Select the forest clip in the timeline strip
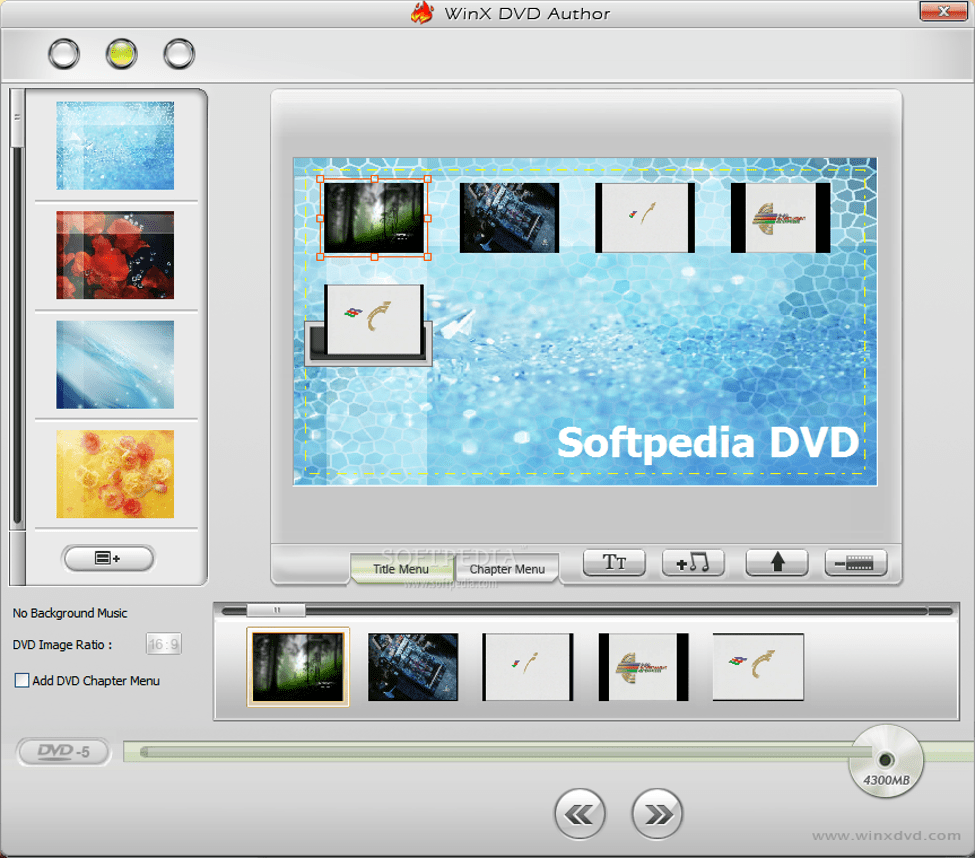Screen dimensions: 975x858 (298, 667)
